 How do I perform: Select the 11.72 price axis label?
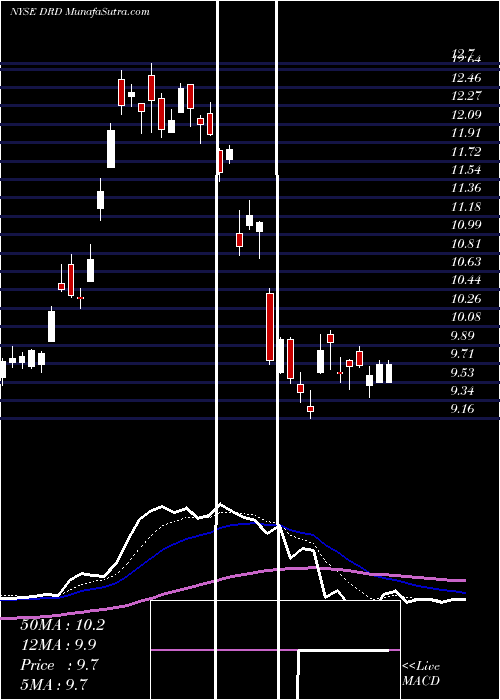[x=466, y=152]
